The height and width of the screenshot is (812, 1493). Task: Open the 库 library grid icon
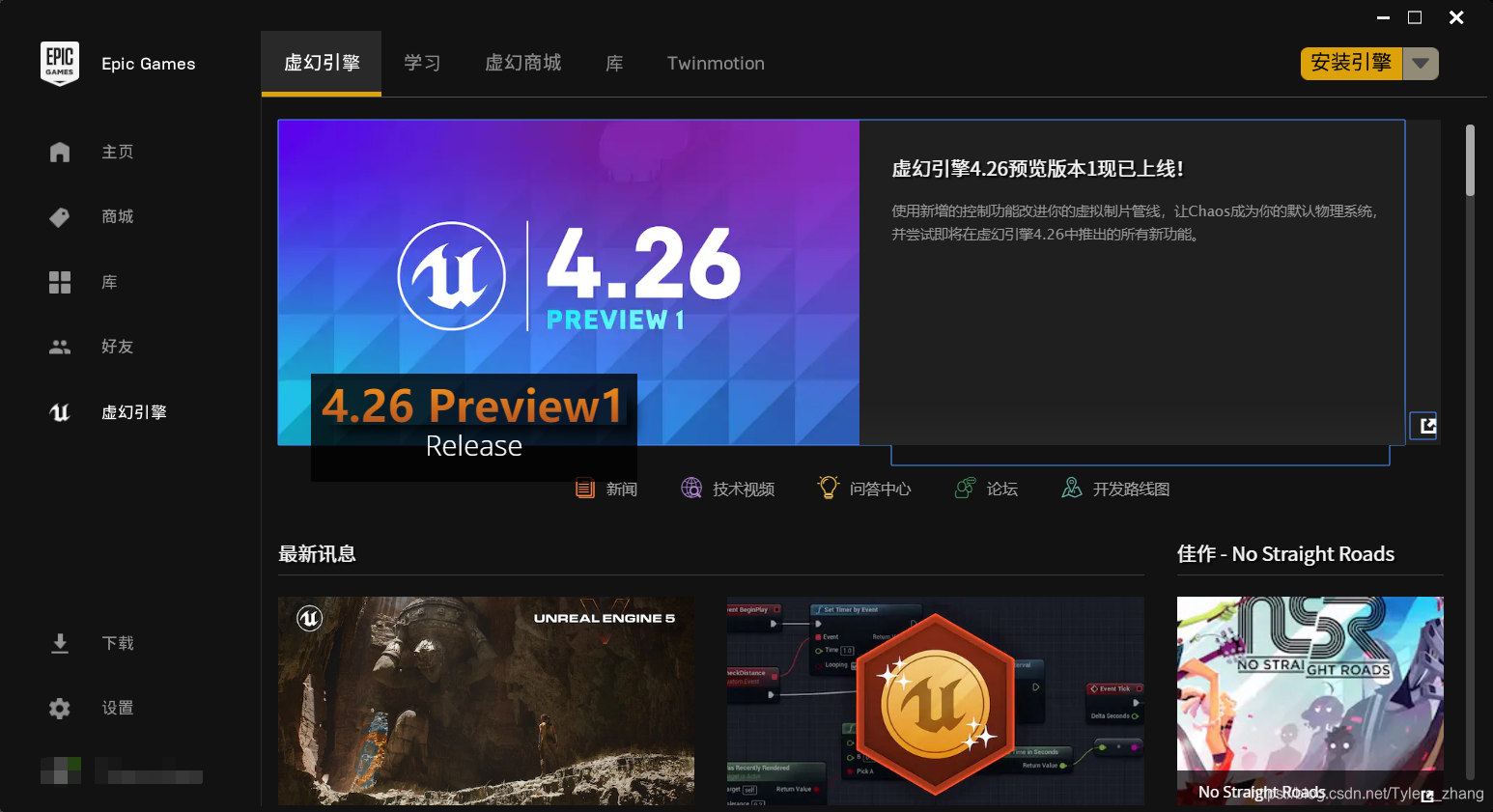click(x=60, y=282)
